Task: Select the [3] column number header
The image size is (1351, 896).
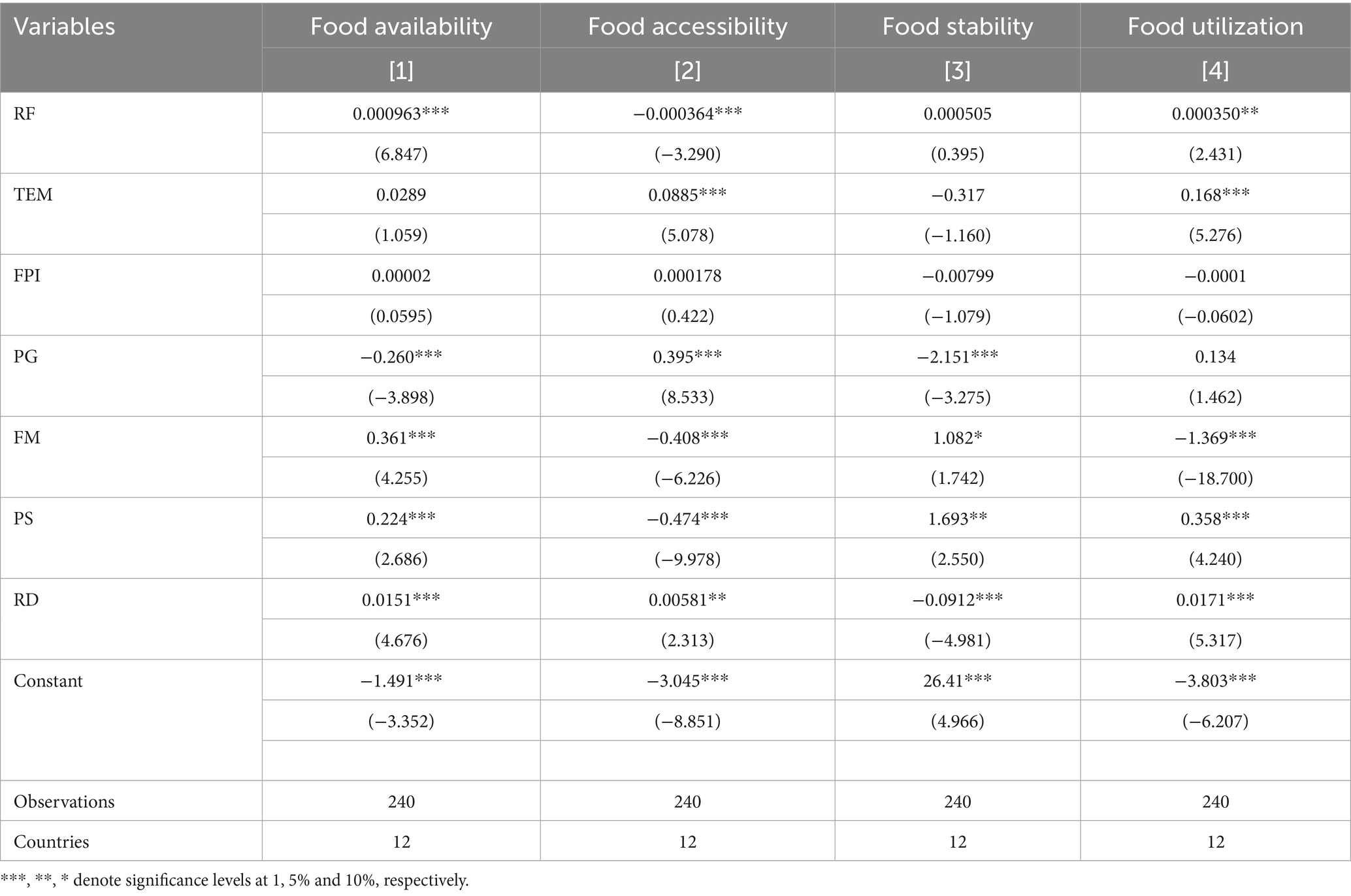Action: (x=957, y=70)
